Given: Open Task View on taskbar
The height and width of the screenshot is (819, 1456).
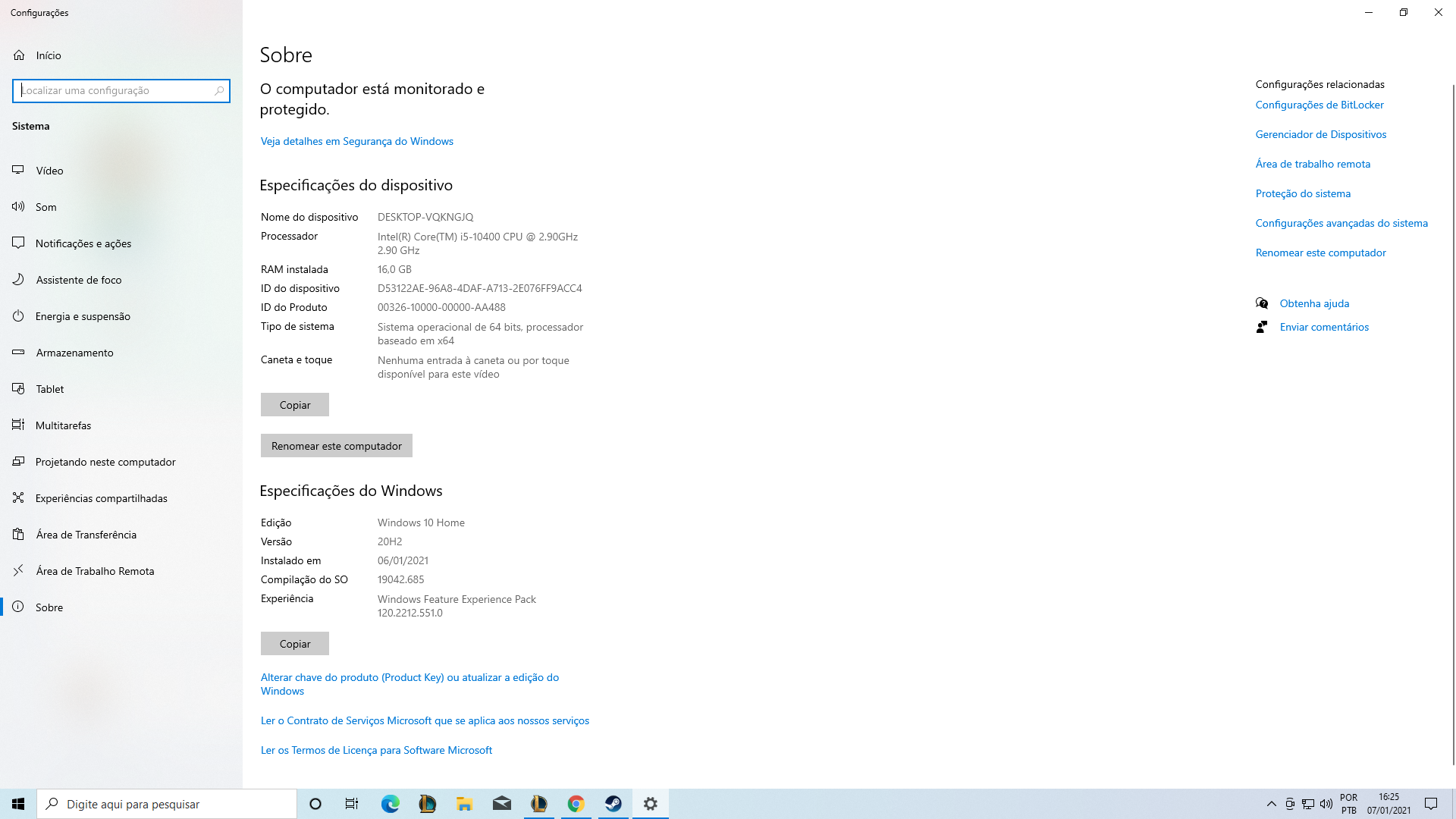Looking at the screenshot, I should tap(352, 804).
